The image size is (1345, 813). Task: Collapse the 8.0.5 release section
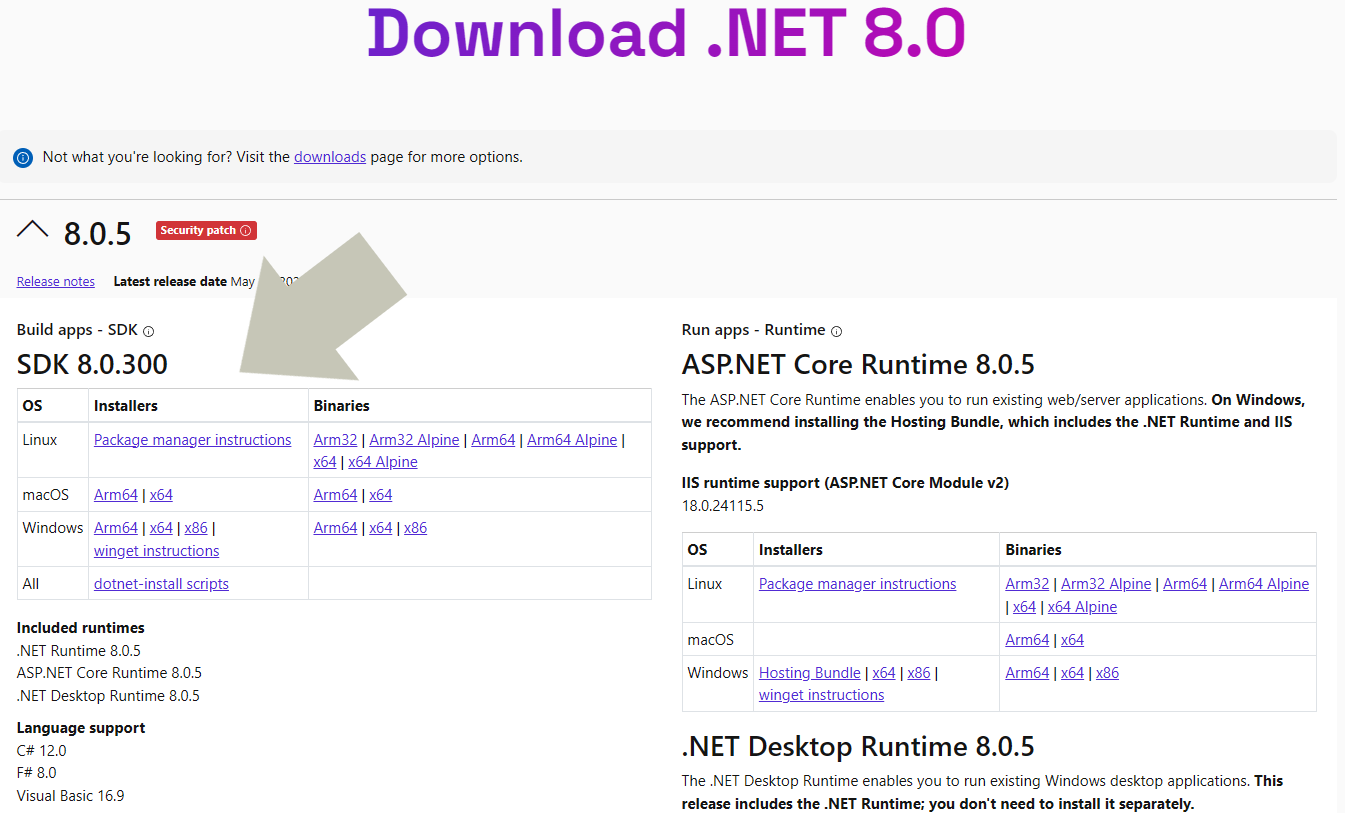[33, 231]
